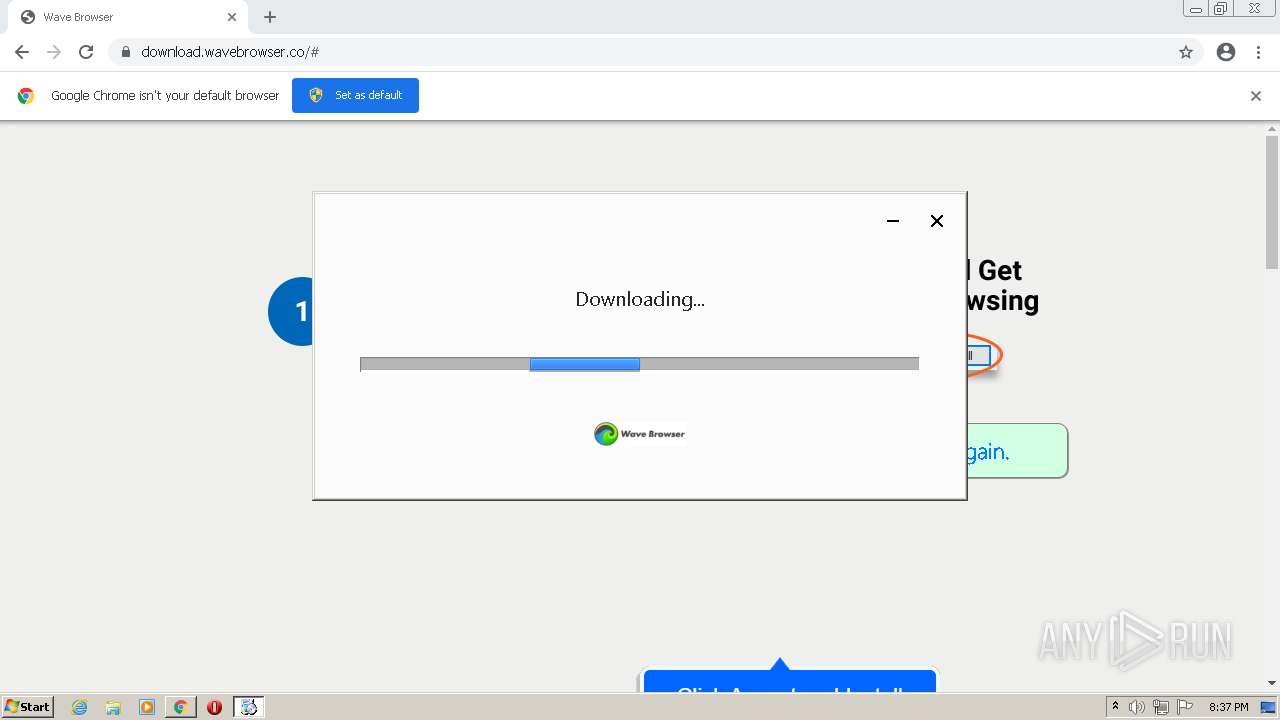Viewport: 1280px width, 720px height.
Task: Set Chrome as default browser
Action: (355, 95)
